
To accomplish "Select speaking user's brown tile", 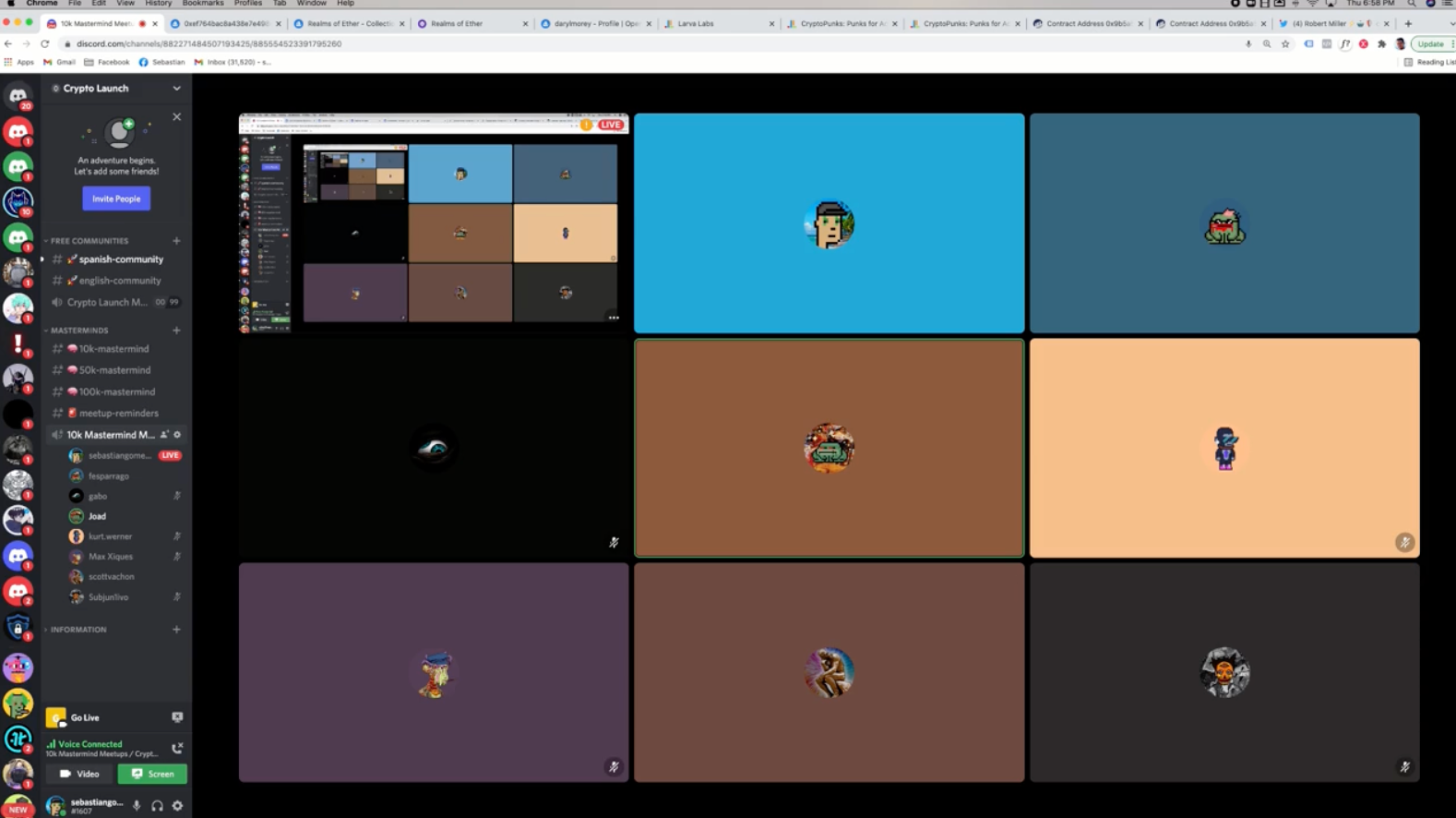I will click(829, 448).
